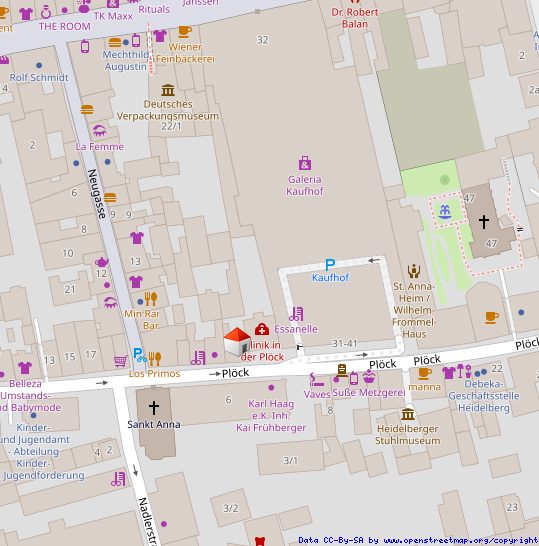The width and height of the screenshot is (539, 546).
Task: Click the red house location marker
Action: click(237, 342)
